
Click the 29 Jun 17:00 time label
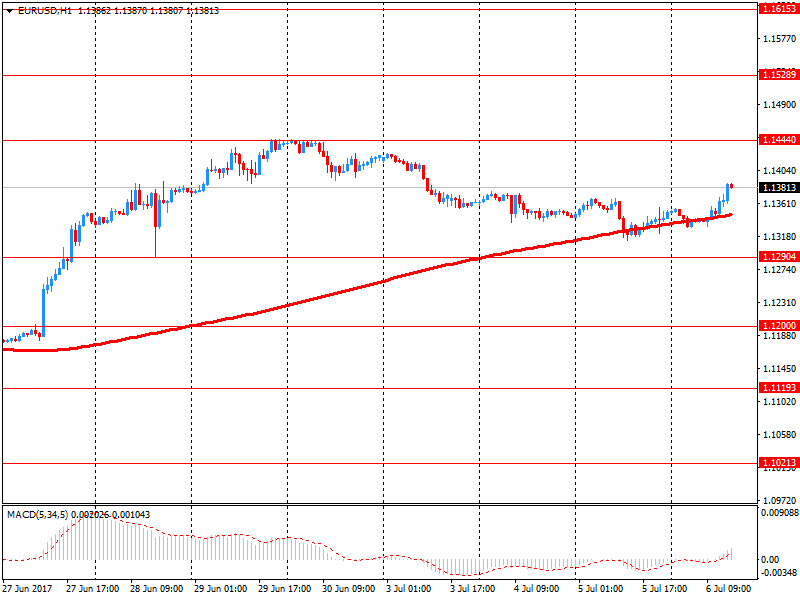tap(284, 588)
